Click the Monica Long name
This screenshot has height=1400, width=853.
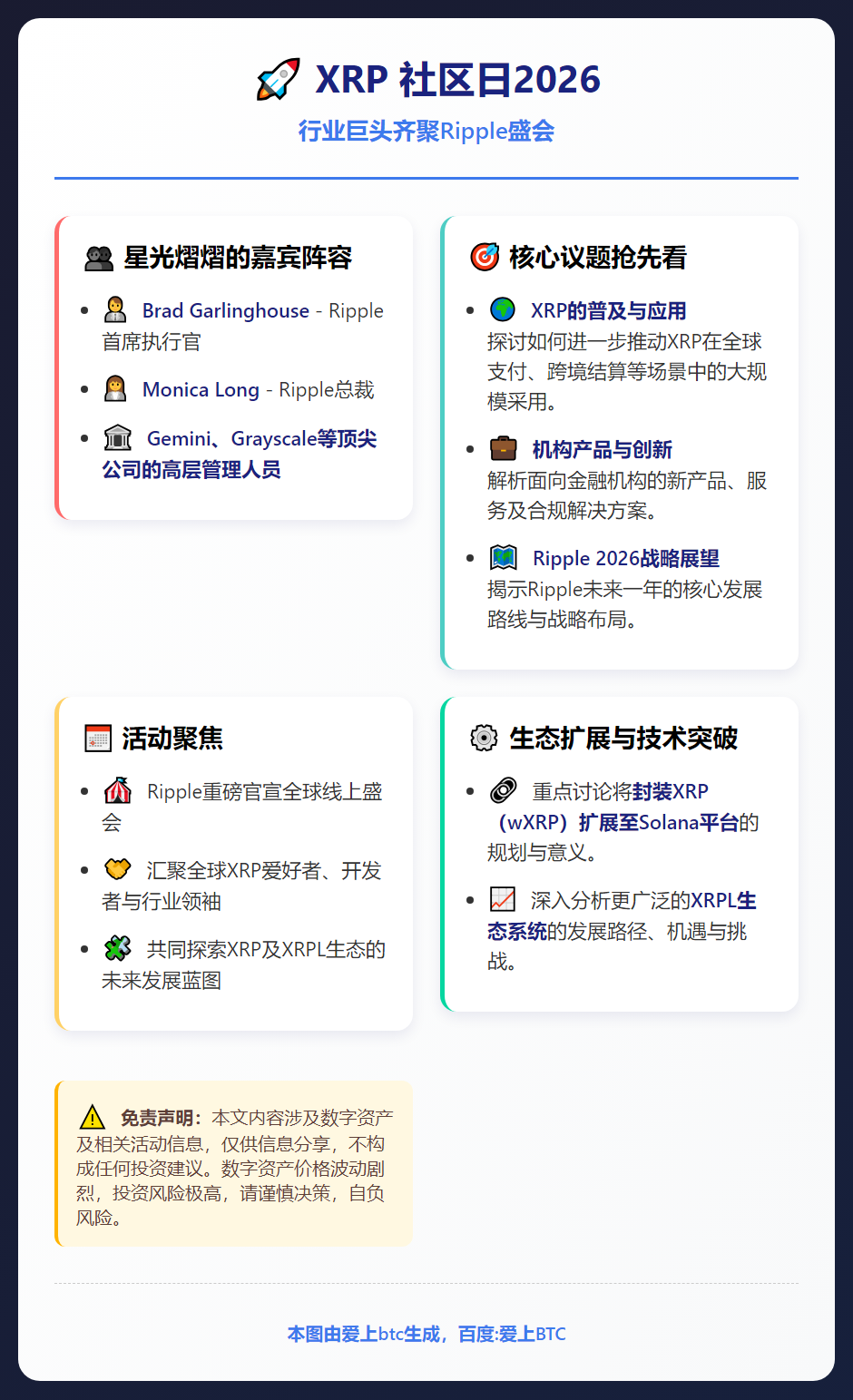point(201,389)
